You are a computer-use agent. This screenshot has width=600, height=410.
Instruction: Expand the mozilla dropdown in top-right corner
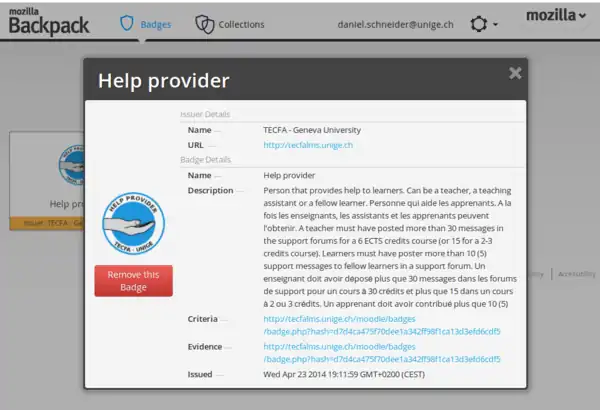pos(556,16)
